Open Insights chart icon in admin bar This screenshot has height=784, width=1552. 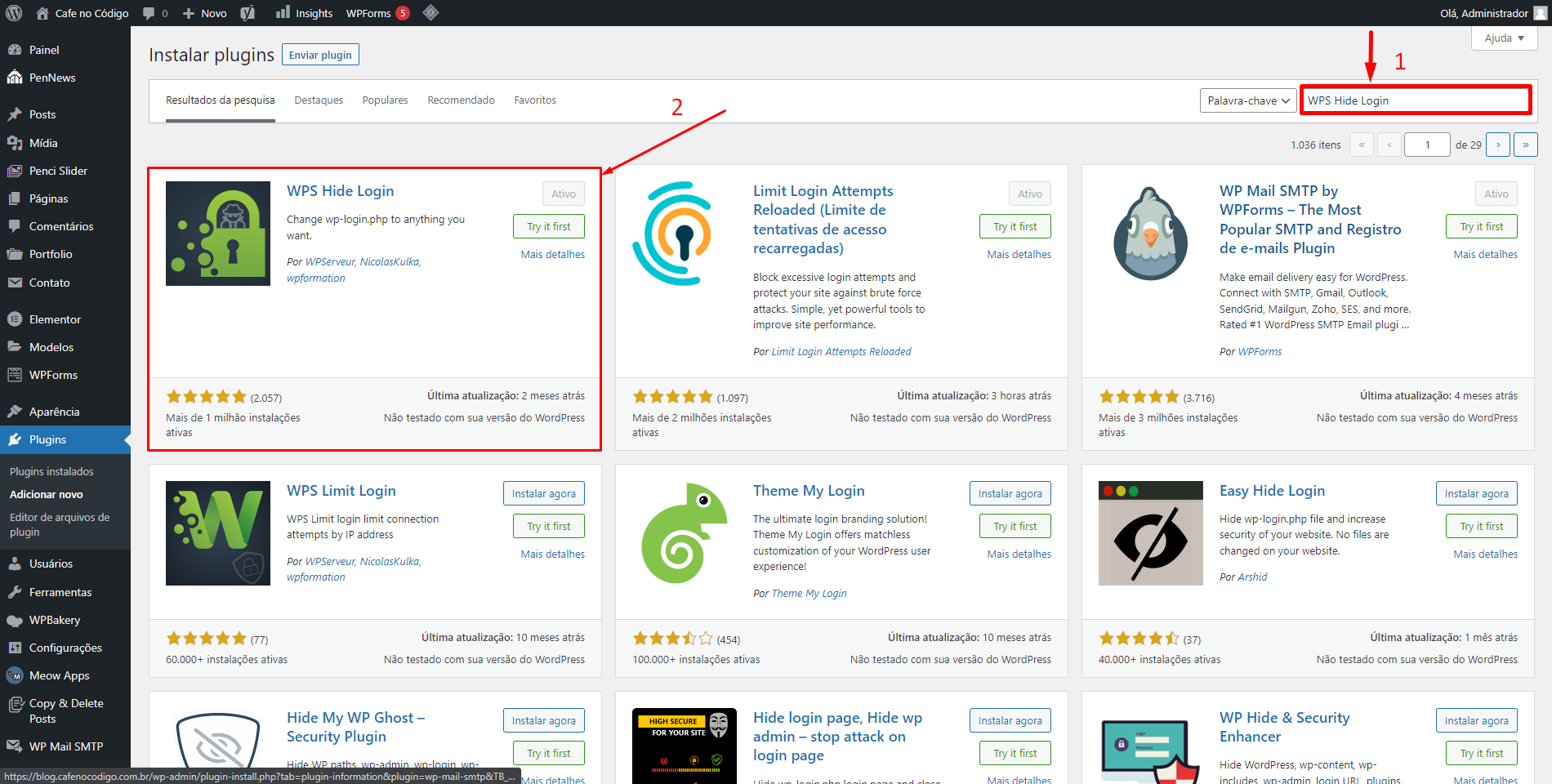click(x=283, y=12)
